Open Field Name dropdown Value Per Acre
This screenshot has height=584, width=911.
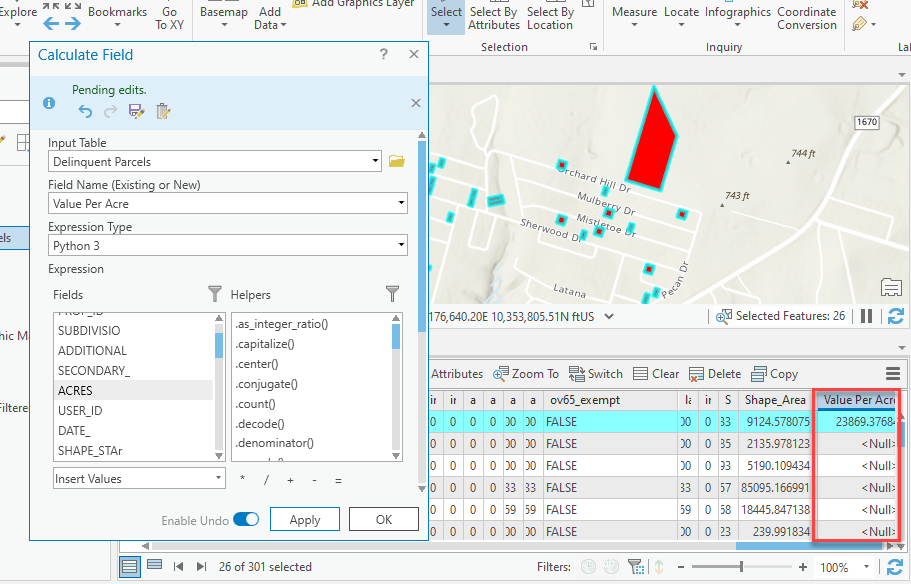tap(228, 203)
